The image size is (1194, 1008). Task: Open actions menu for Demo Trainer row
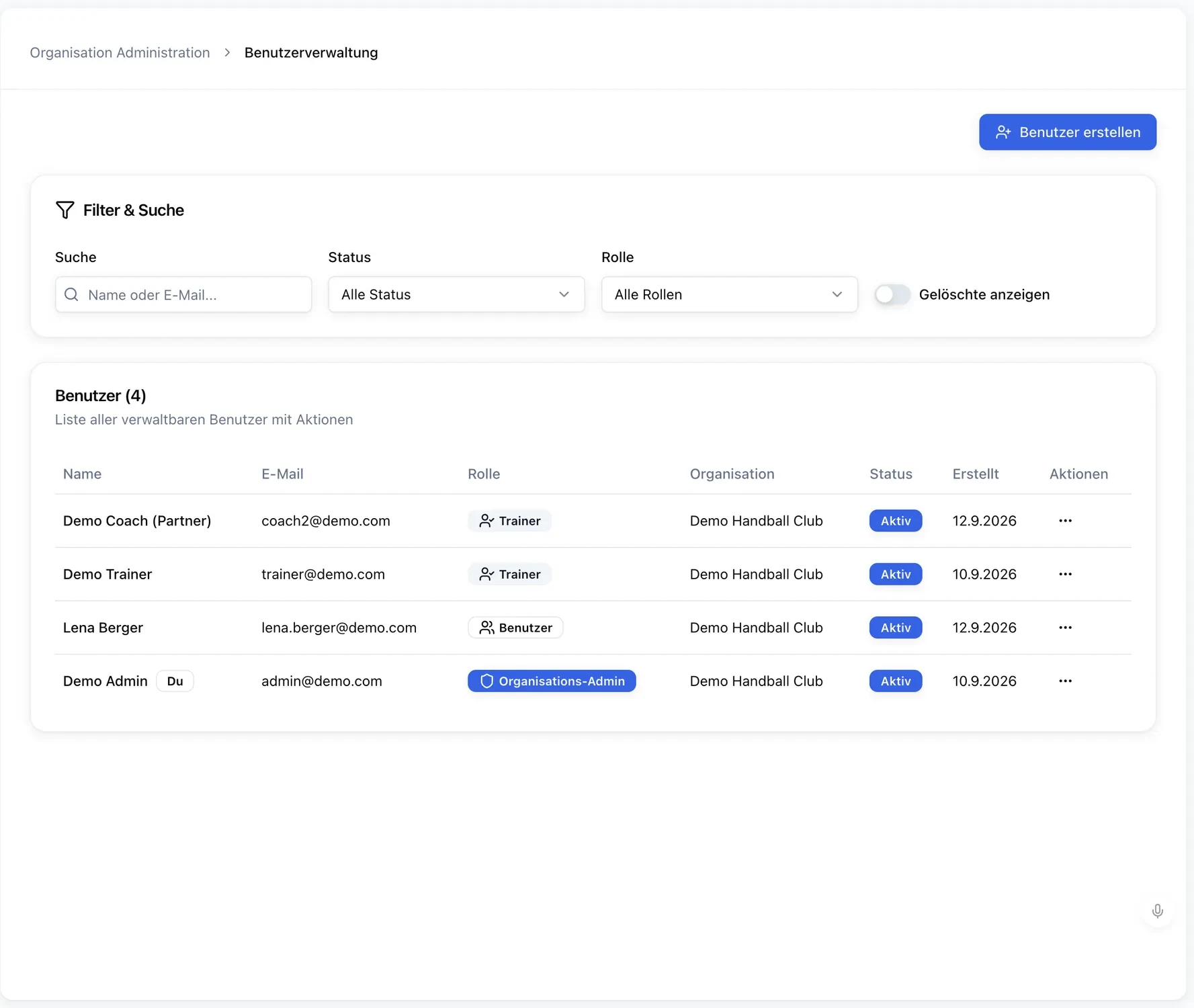1065,574
